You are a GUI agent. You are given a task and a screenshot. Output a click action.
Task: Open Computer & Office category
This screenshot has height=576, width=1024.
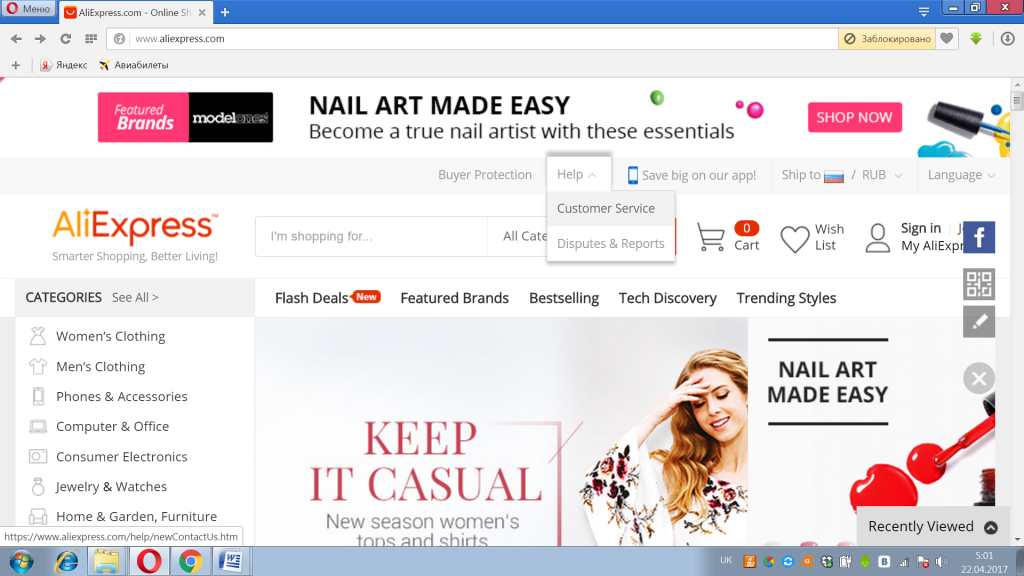pos(112,426)
